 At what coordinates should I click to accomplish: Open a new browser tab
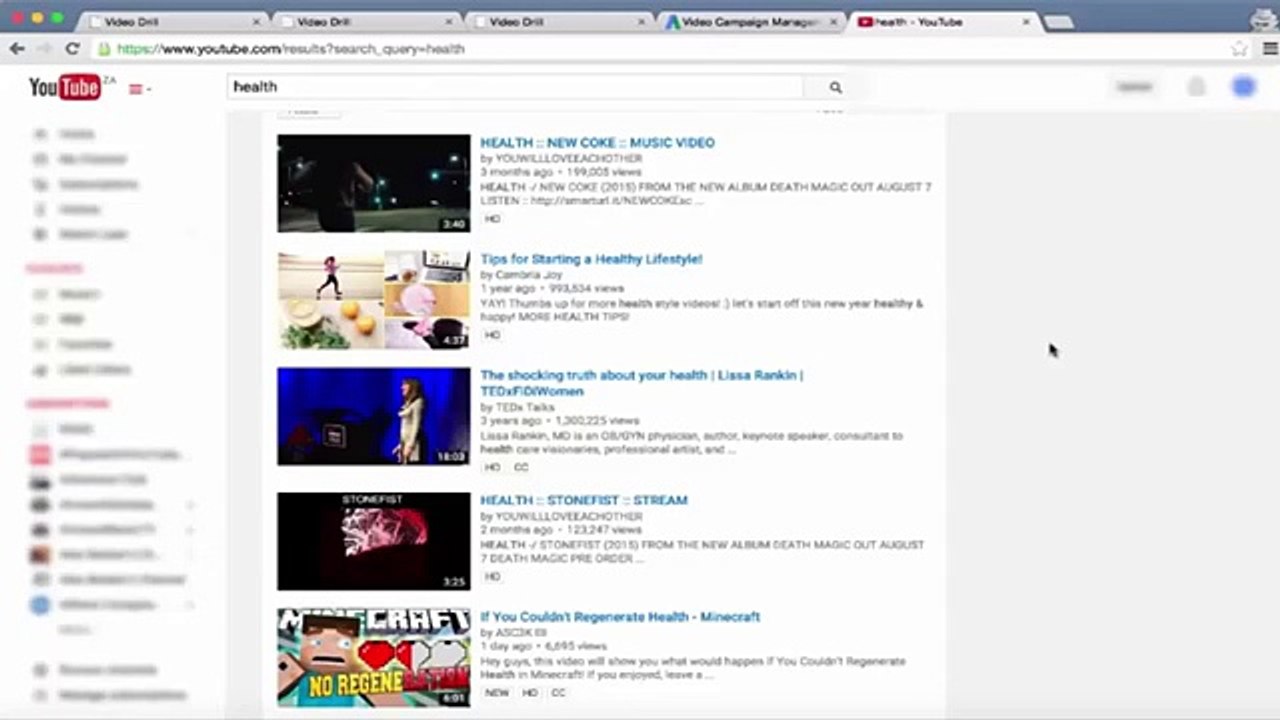[1058, 22]
